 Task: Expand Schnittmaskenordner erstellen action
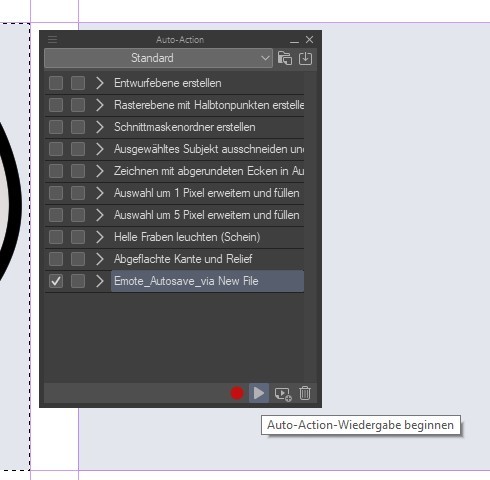pos(99,127)
